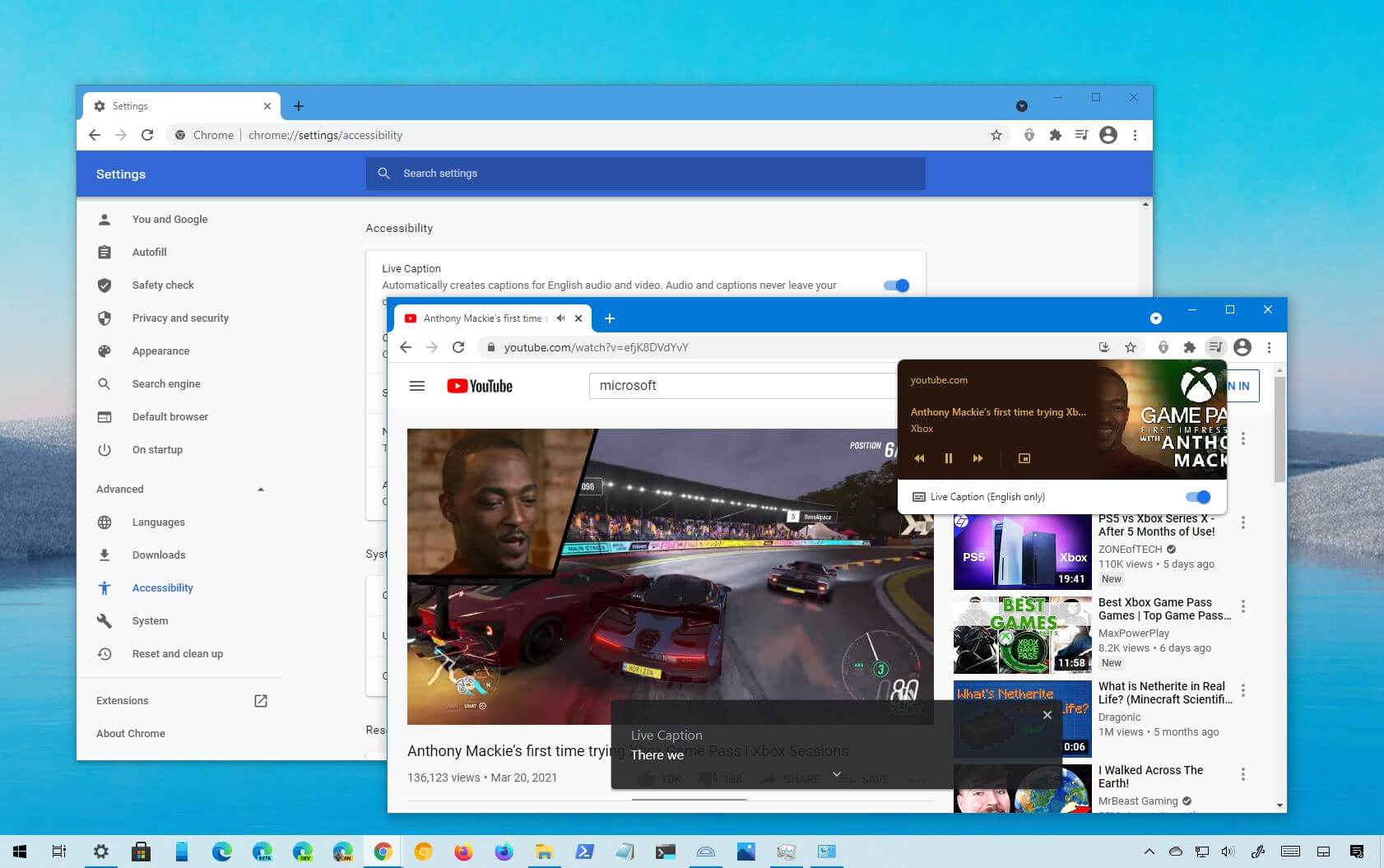This screenshot has height=868, width=1384.
Task: Select the Settings tab
Action: (181, 106)
